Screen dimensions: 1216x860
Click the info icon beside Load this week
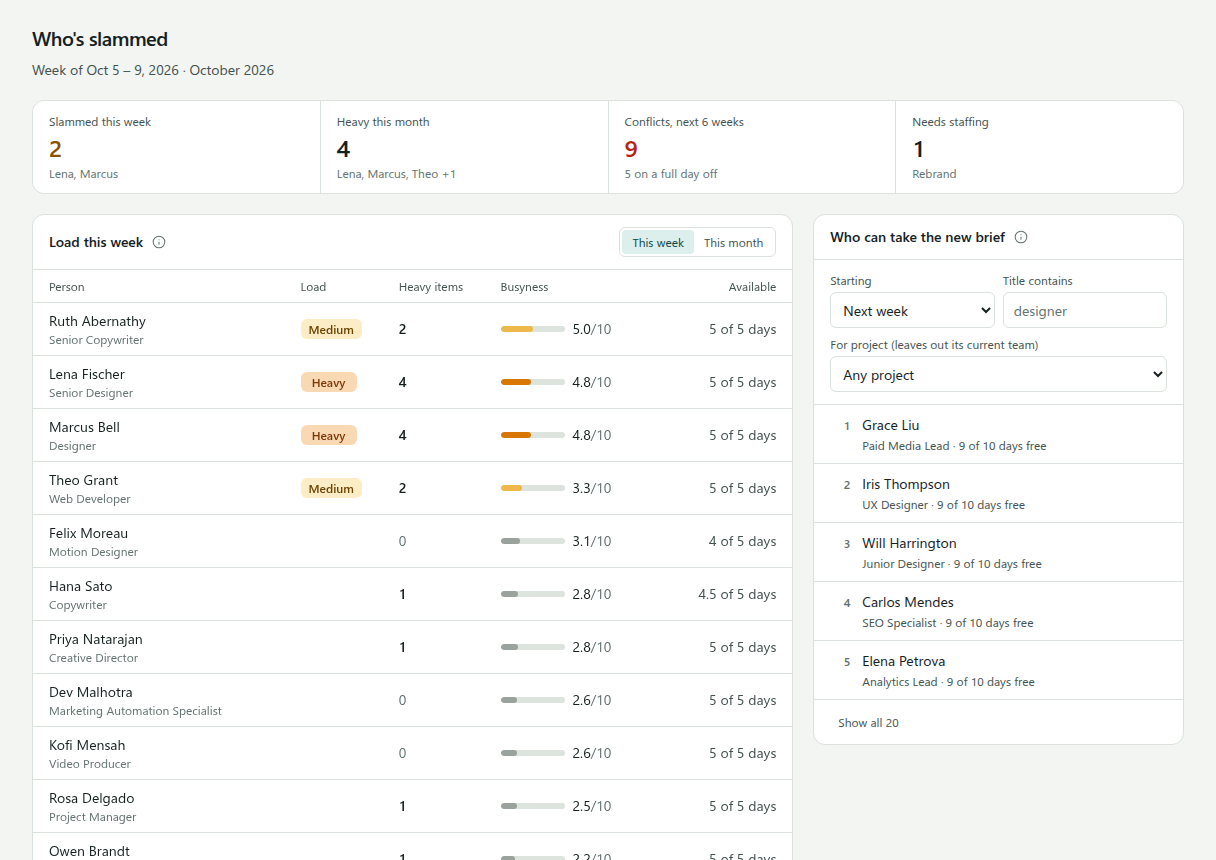[159, 242]
